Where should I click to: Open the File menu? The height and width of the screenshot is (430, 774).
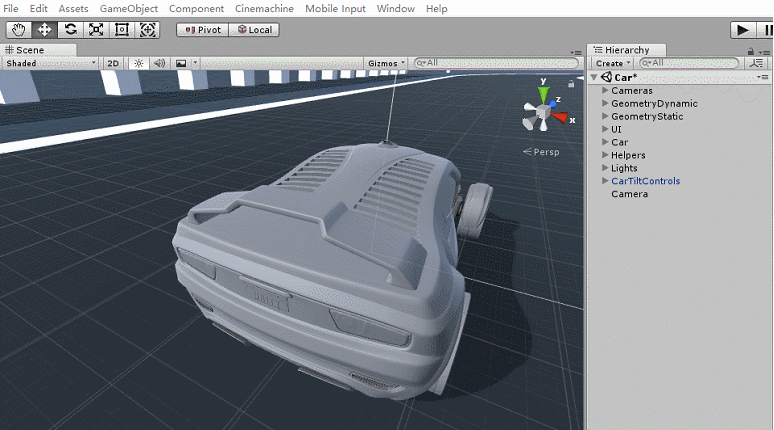(x=10, y=8)
